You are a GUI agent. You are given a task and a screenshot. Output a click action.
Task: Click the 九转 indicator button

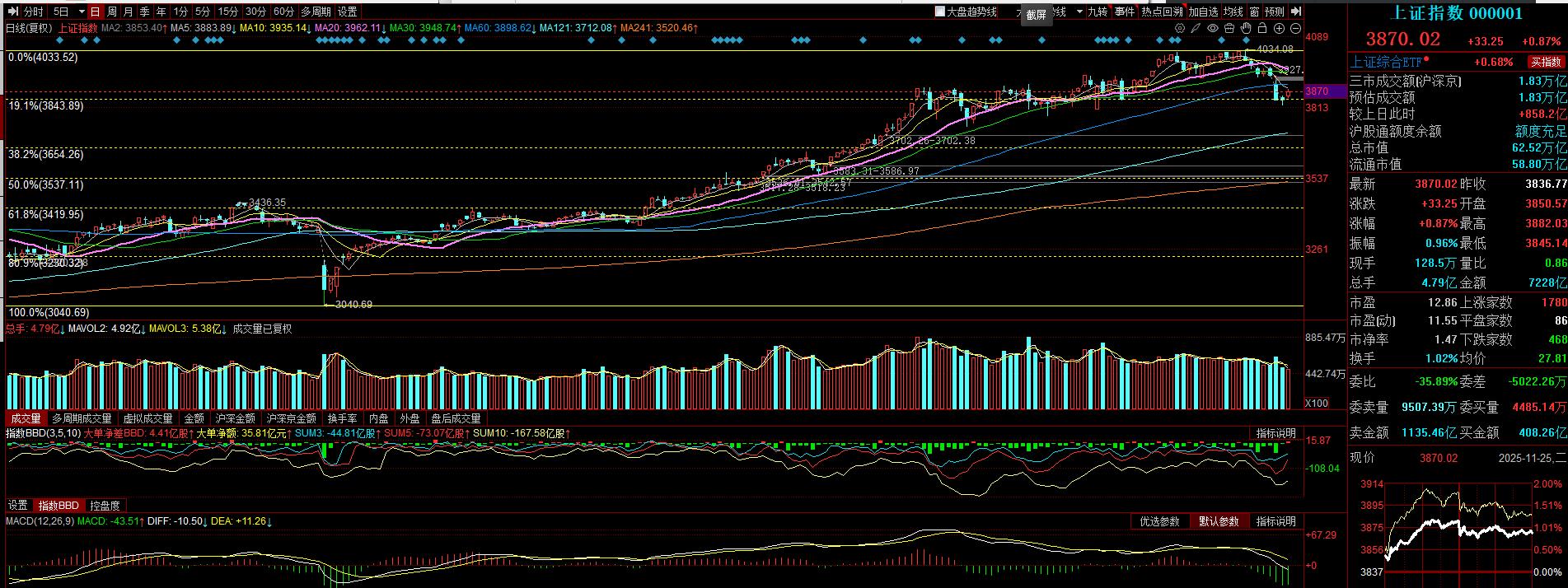click(x=1098, y=12)
